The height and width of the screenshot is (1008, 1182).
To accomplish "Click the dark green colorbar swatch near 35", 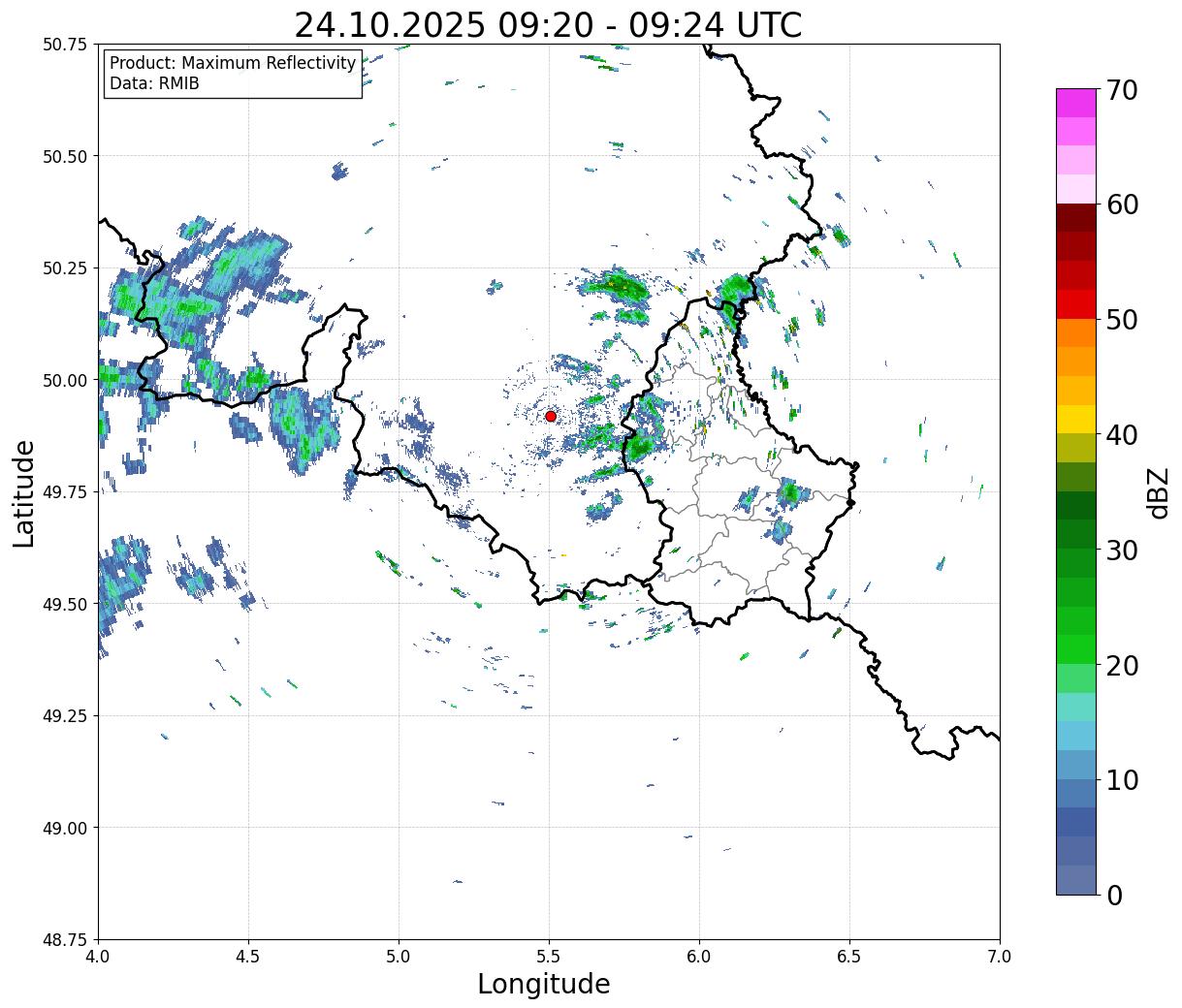I will 1075,505.
